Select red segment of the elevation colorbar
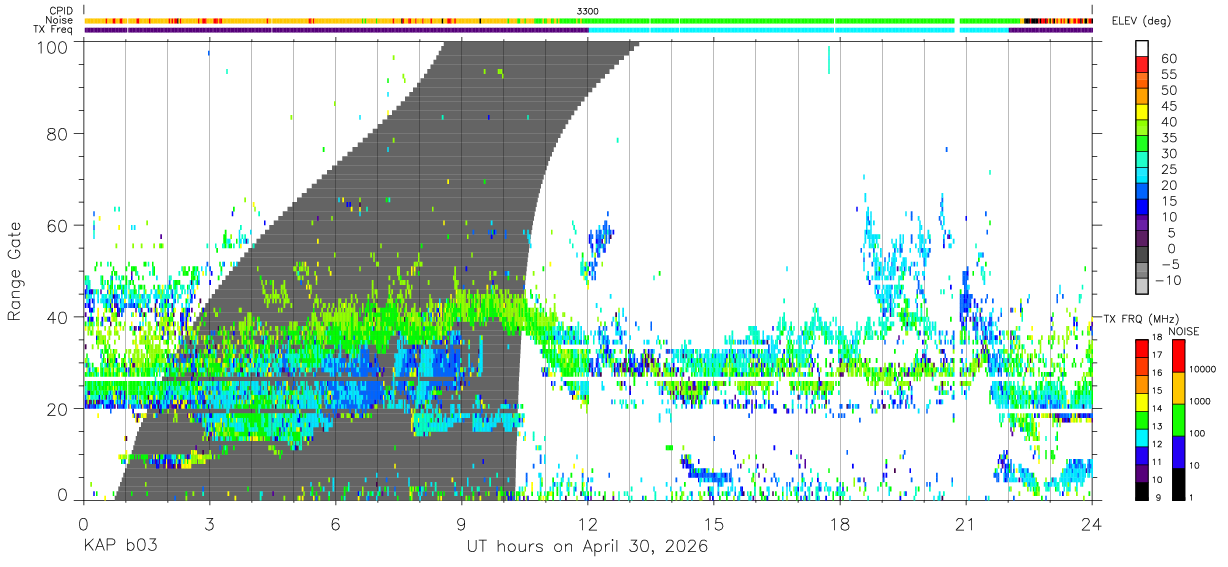The image size is (1228, 567). click(x=1142, y=65)
